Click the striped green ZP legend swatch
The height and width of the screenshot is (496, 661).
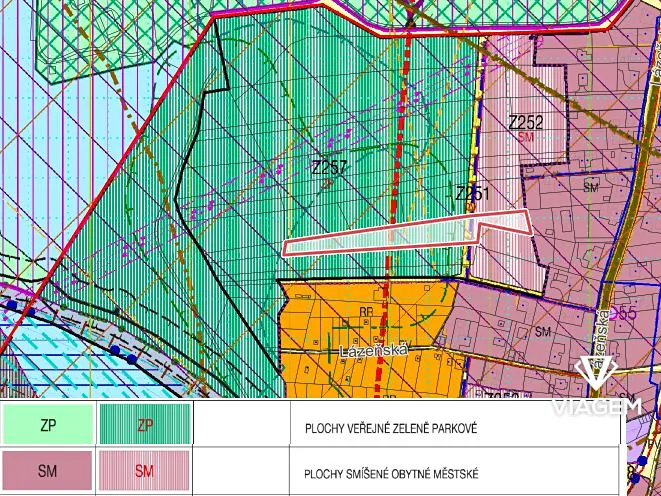pos(144,426)
